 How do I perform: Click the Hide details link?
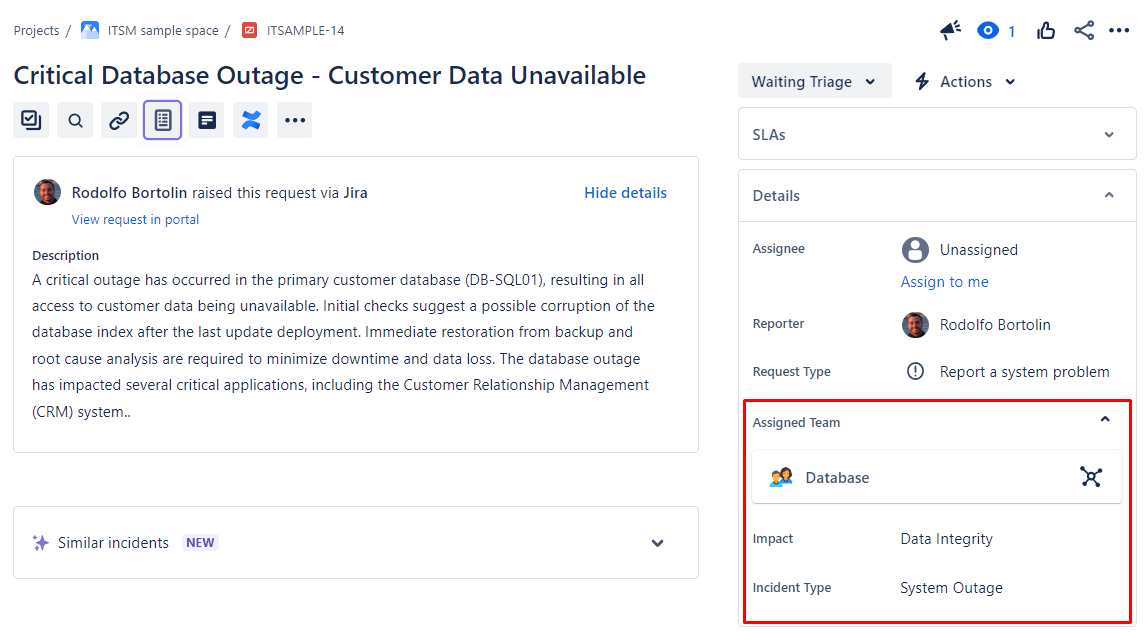click(625, 193)
